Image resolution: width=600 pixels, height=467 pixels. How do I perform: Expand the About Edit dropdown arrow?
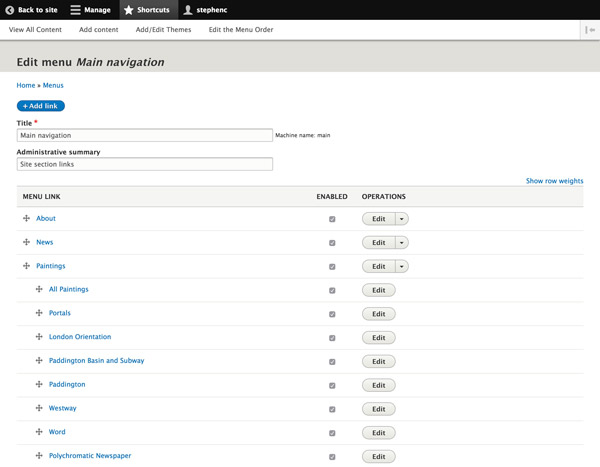(x=401, y=219)
